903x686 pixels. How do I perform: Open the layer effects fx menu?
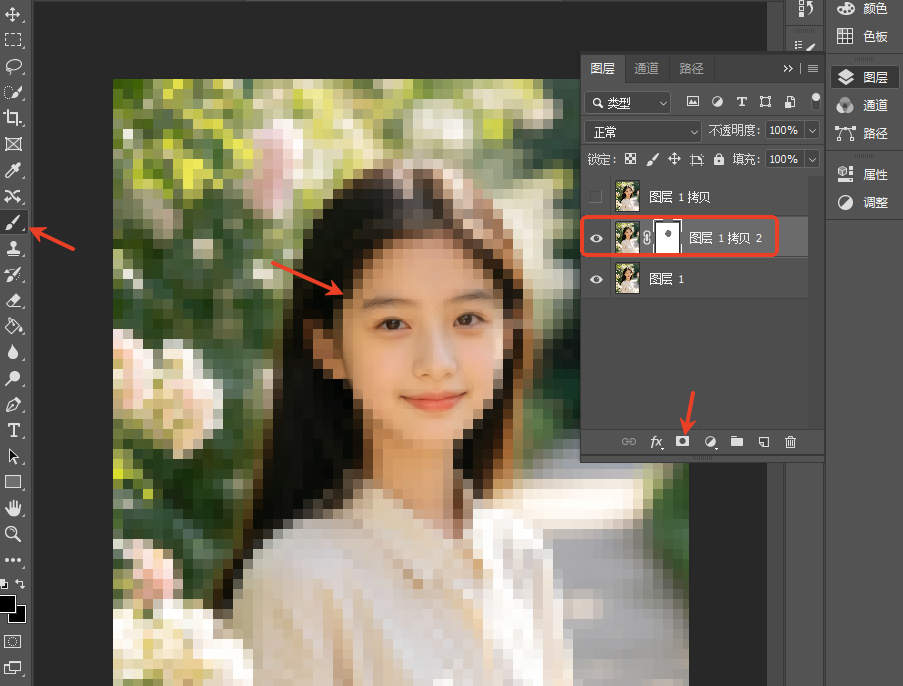(x=656, y=442)
